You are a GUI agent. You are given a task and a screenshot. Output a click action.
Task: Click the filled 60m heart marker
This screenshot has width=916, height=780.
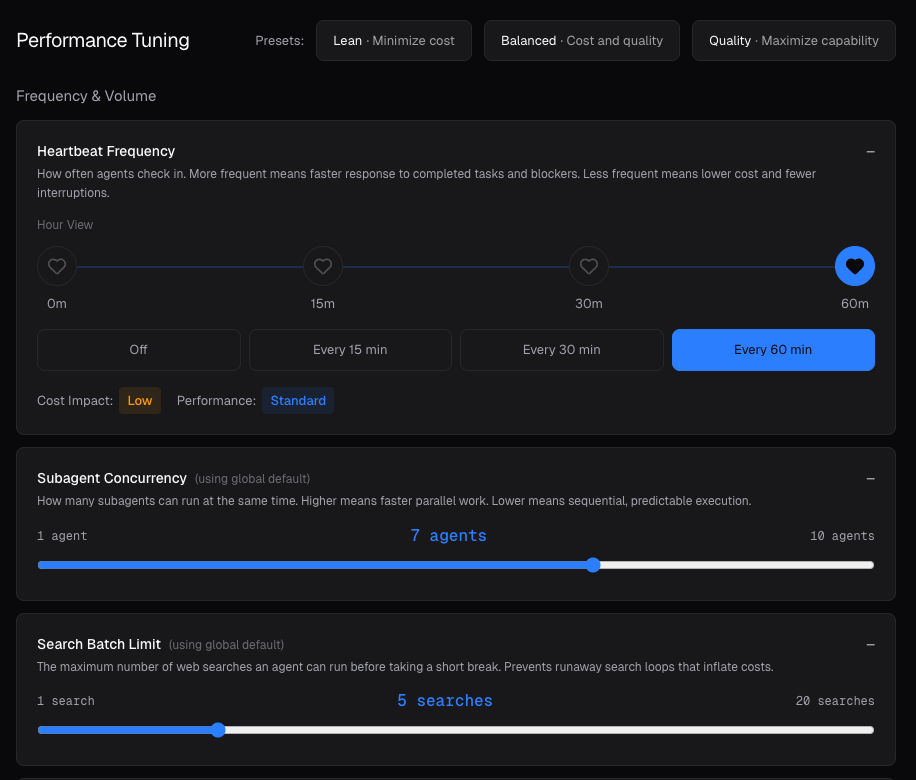click(x=854, y=266)
